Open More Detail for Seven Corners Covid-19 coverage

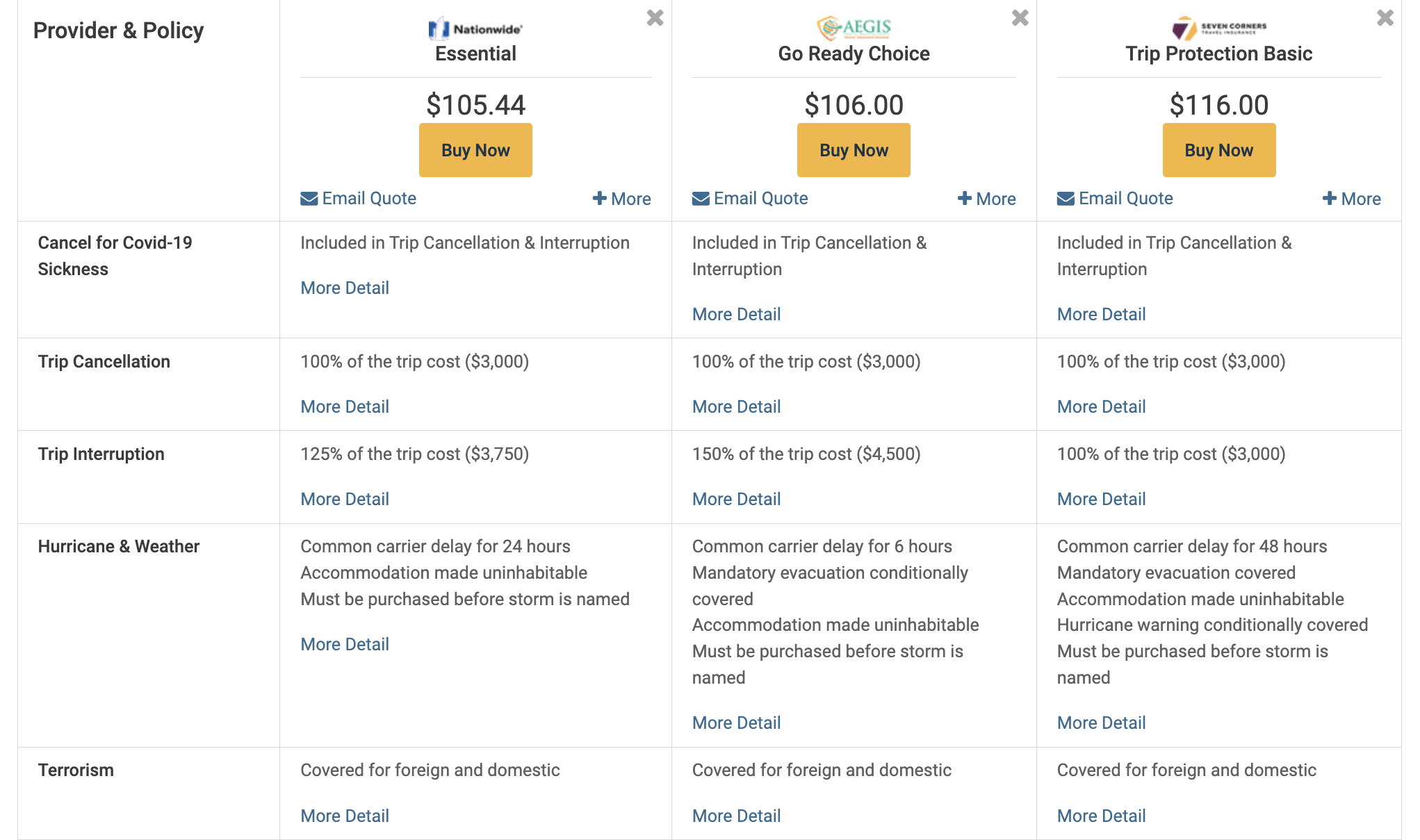tap(1102, 314)
